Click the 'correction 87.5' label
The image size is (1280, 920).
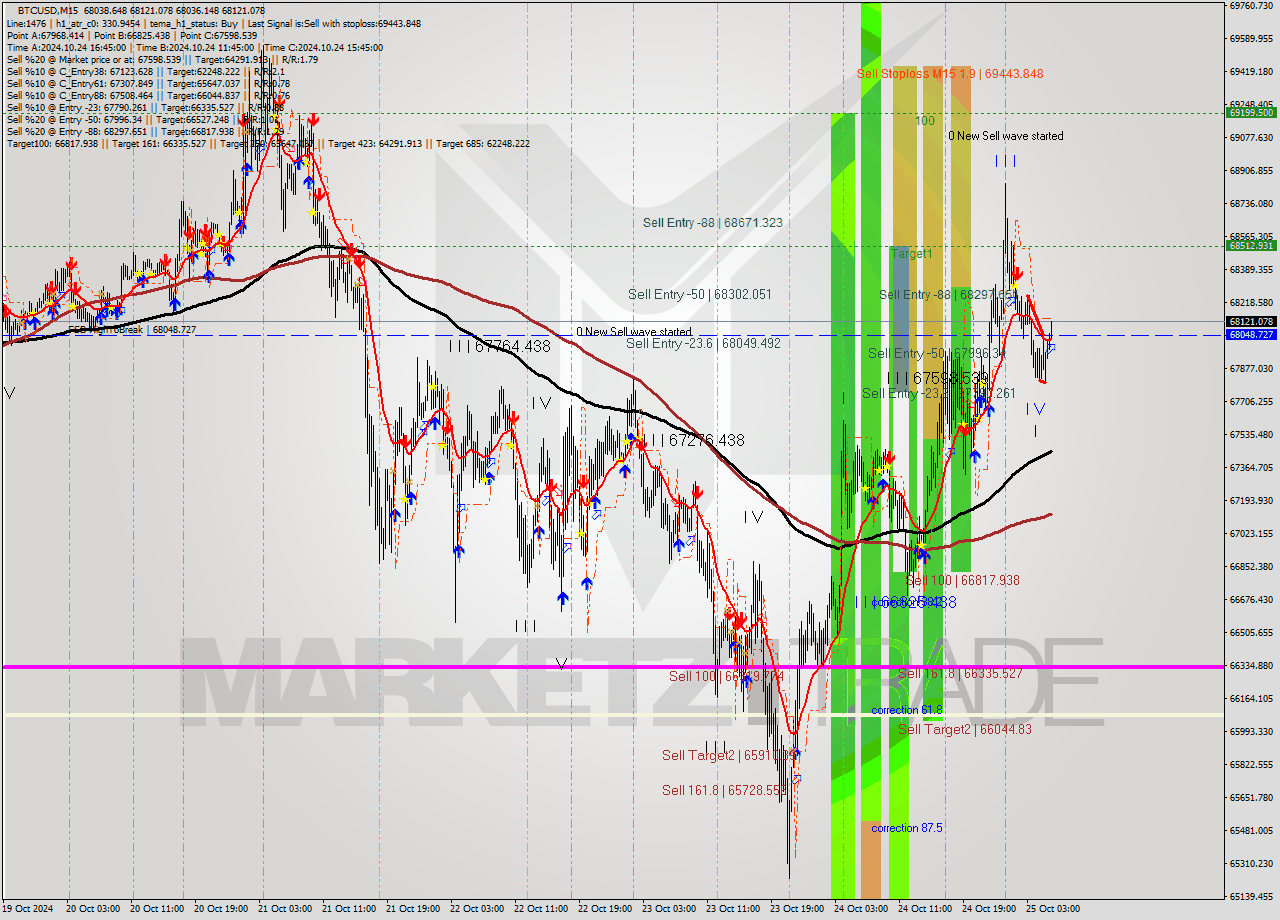906,828
